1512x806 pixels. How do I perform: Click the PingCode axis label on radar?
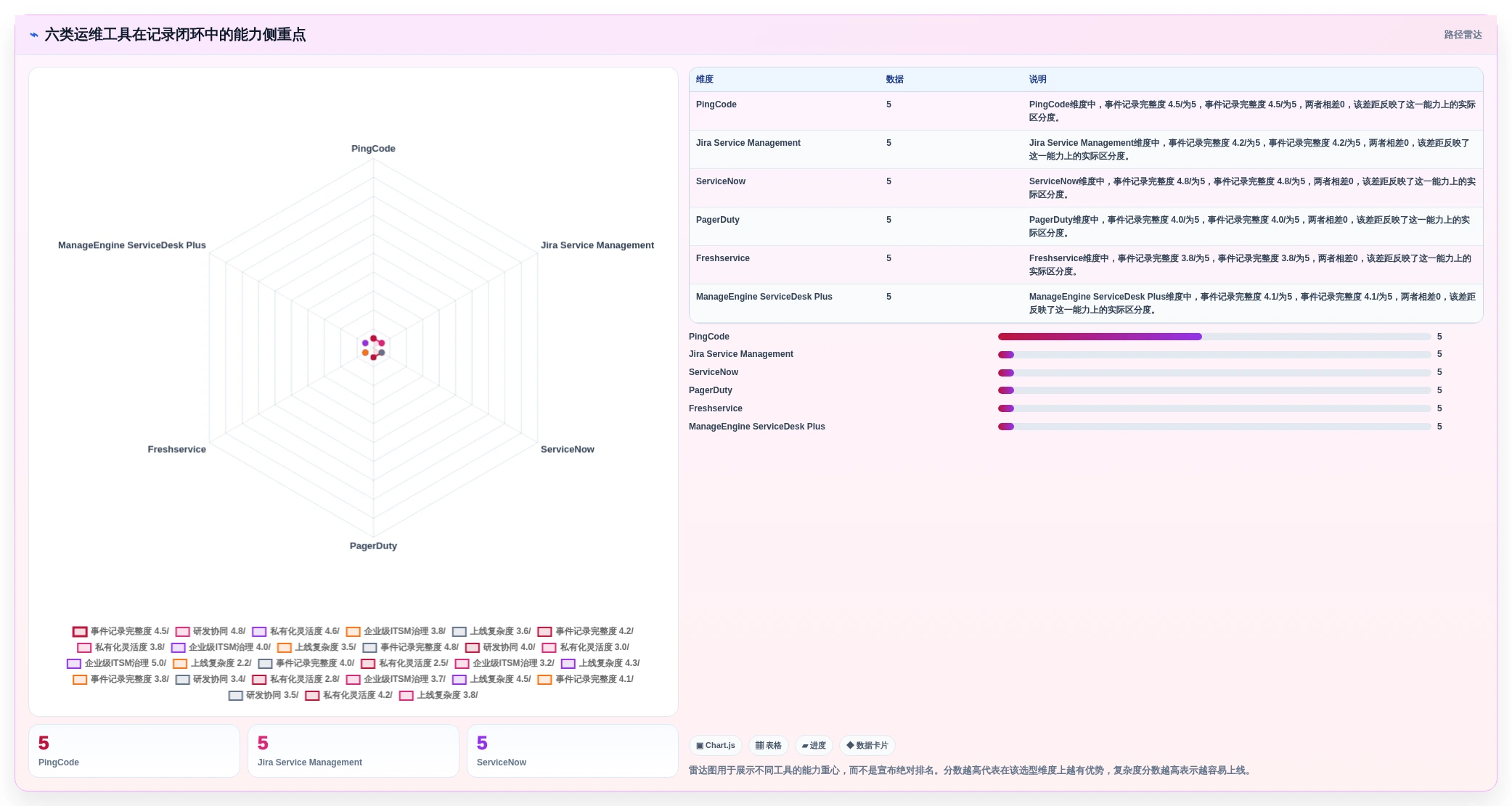[x=373, y=149]
